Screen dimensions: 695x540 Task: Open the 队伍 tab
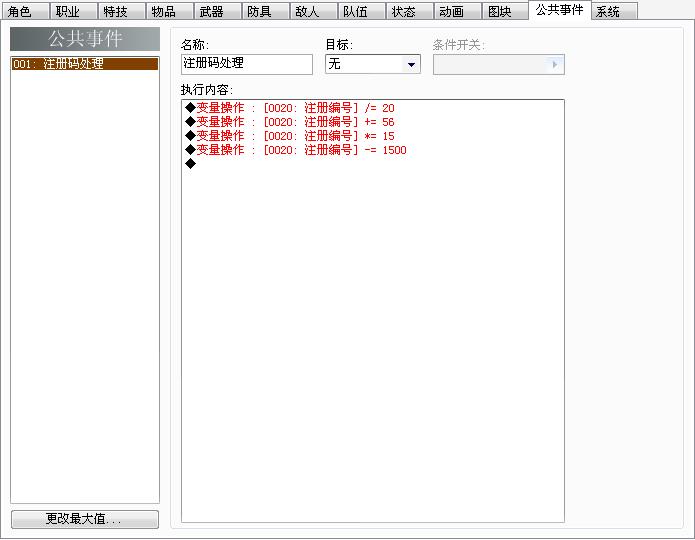coord(361,11)
